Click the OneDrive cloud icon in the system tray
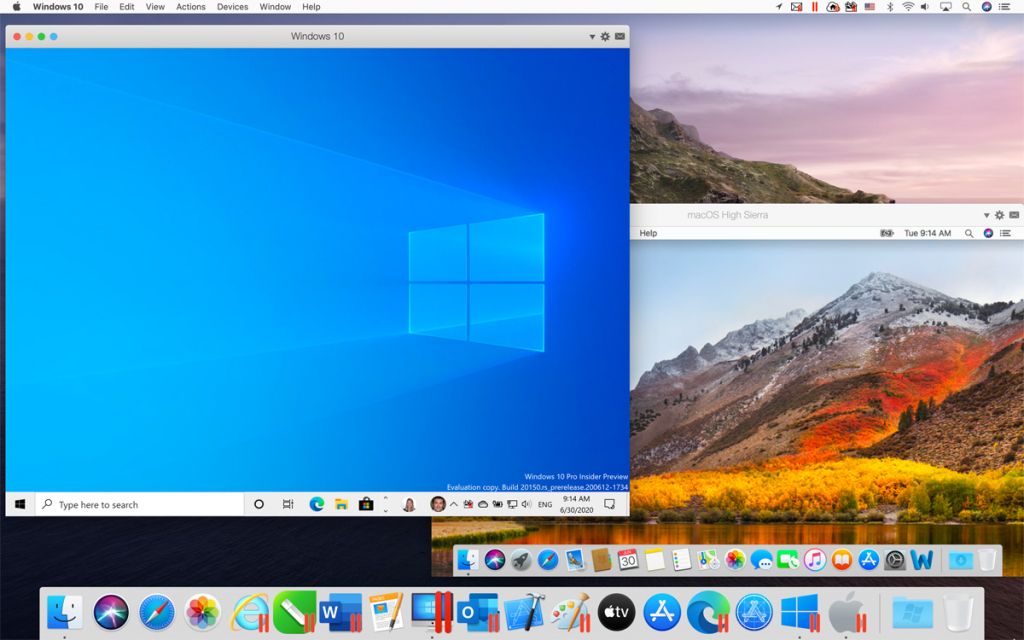 click(483, 504)
